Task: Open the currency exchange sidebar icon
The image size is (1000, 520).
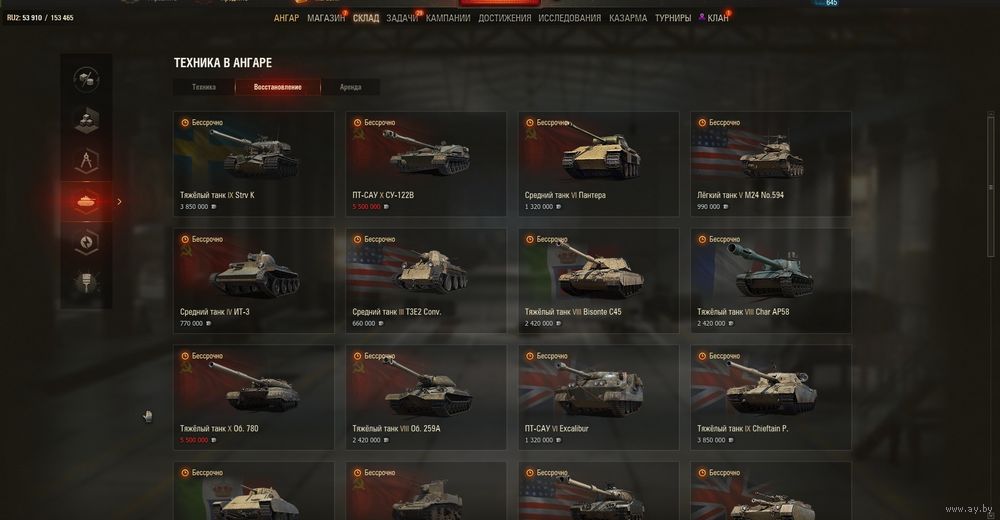Action: tap(86, 78)
